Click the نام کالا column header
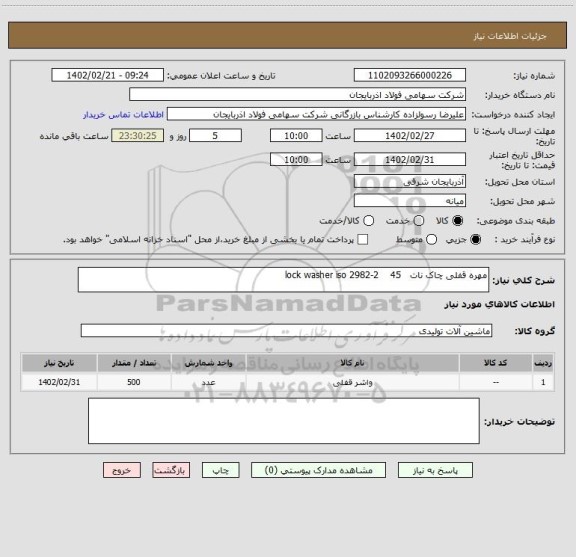576x557 pixels. [352, 363]
